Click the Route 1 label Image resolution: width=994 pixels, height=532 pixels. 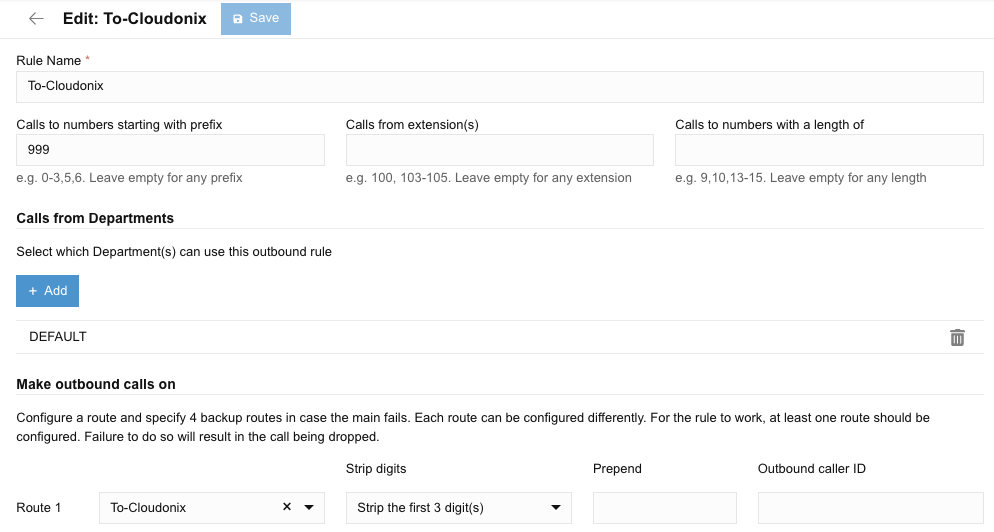pyautogui.click(x=39, y=508)
